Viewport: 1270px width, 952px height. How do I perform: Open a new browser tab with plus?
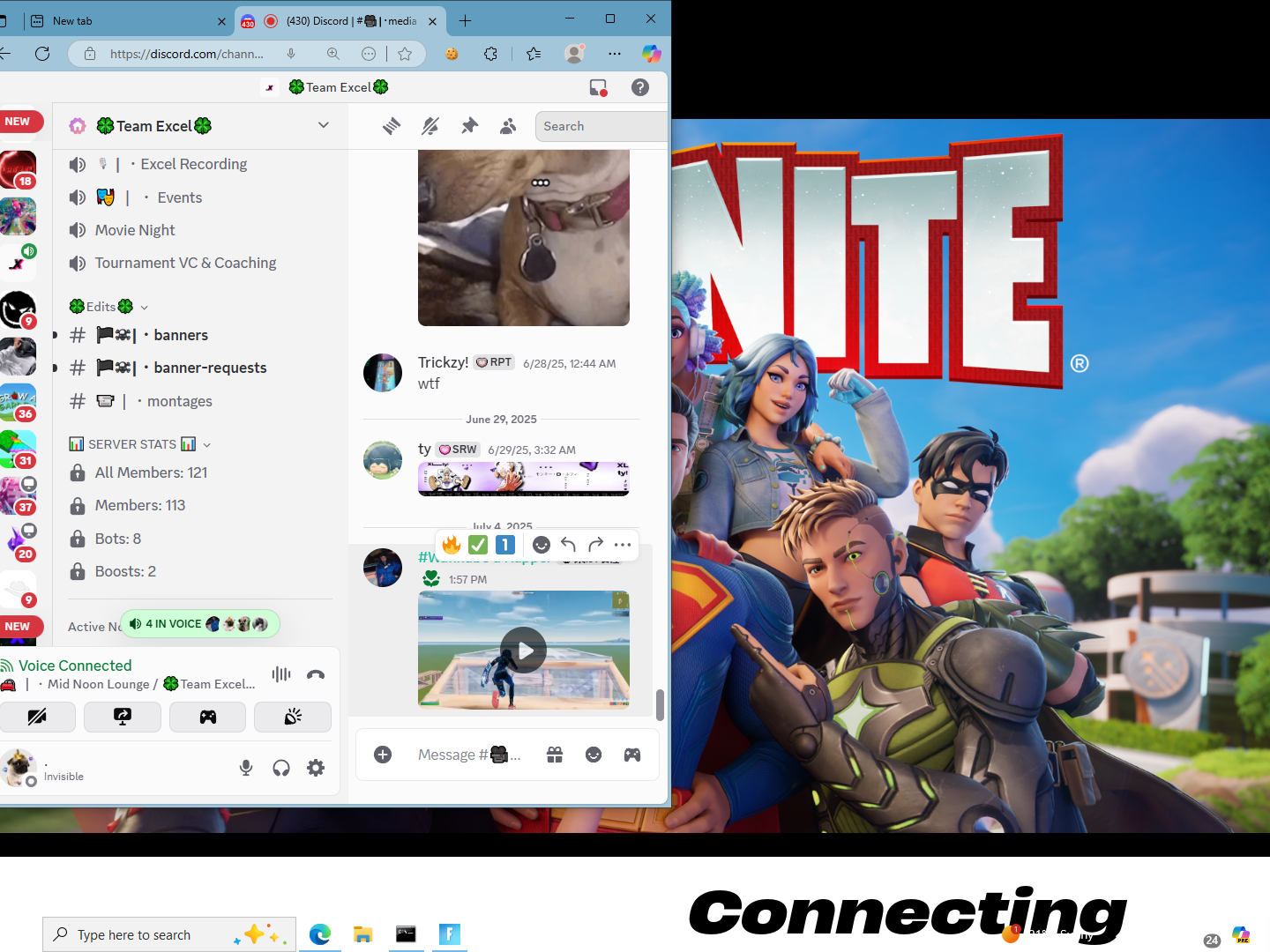pyautogui.click(x=466, y=20)
